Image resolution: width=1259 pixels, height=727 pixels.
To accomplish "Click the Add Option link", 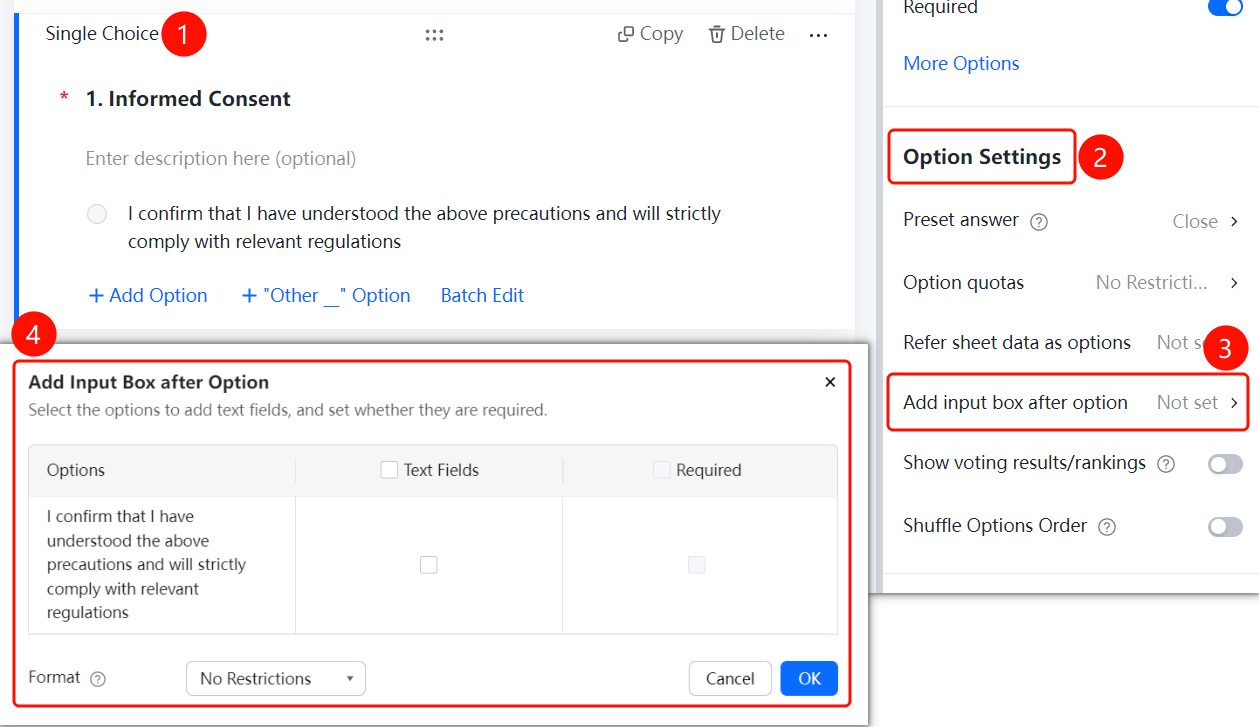I will 148,296.
